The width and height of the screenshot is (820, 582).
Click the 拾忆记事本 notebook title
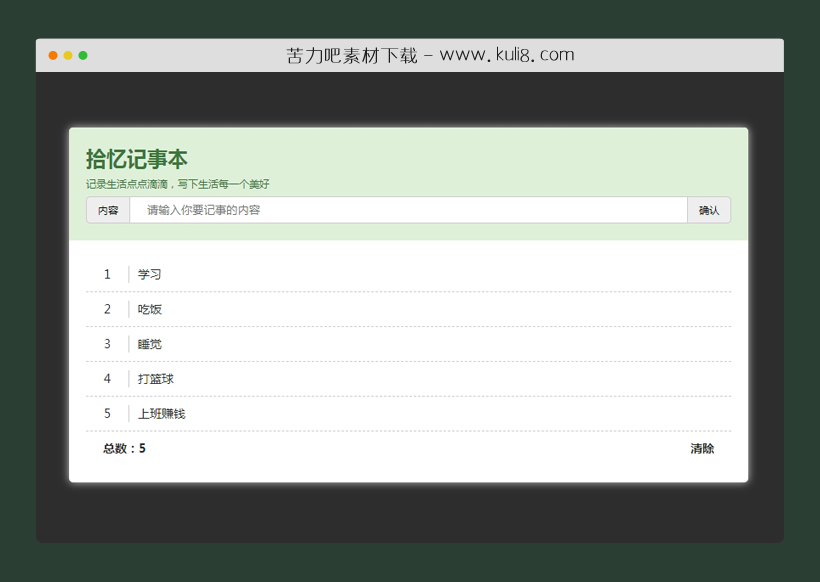pos(140,160)
